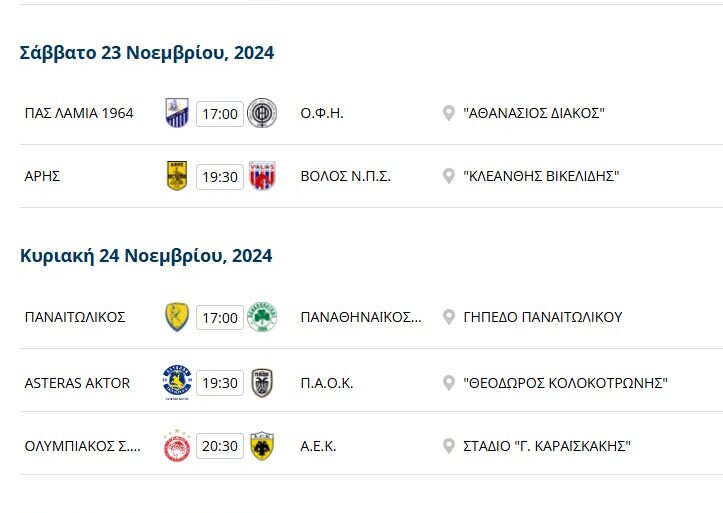Select the ΚΛΕΑΝΘΗΣ ΒΙΚΕΛΙΔΗΣ stadium name
The width and height of the screenshot is (723, 513).
pos(542,177)
